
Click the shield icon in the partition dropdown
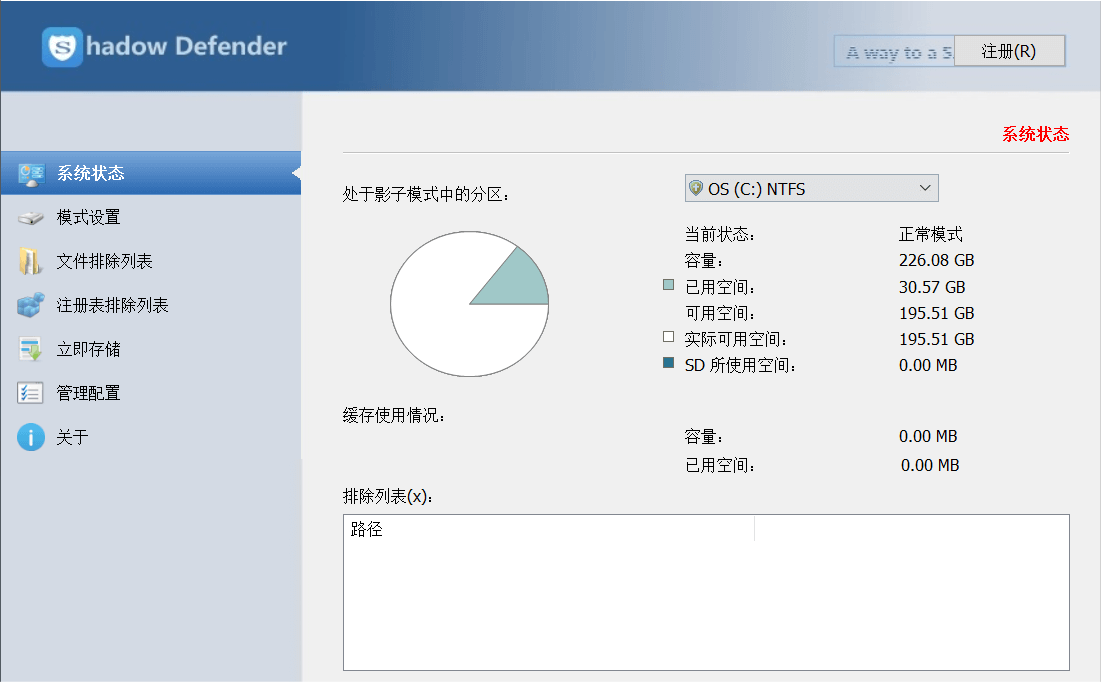(x=696, y=188)
